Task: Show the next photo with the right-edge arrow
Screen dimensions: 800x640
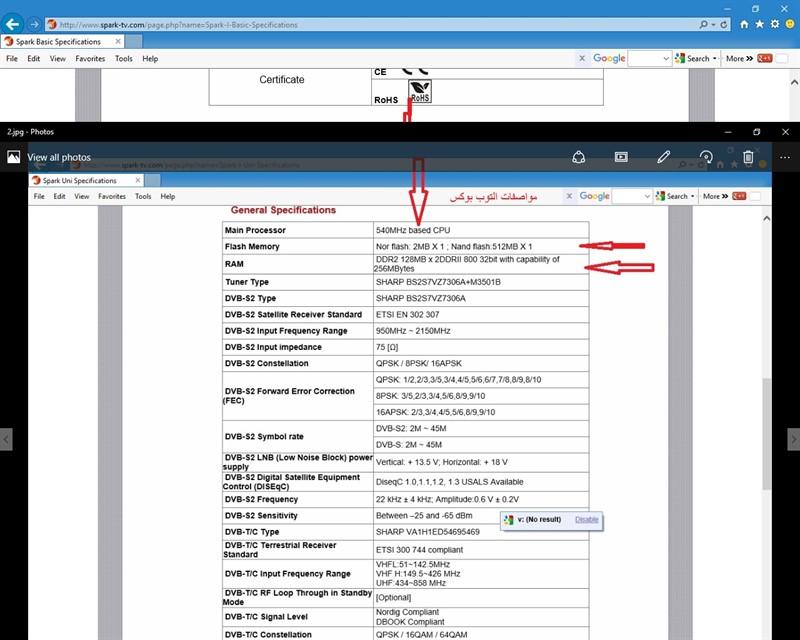Action: click(x=793, y=439)
